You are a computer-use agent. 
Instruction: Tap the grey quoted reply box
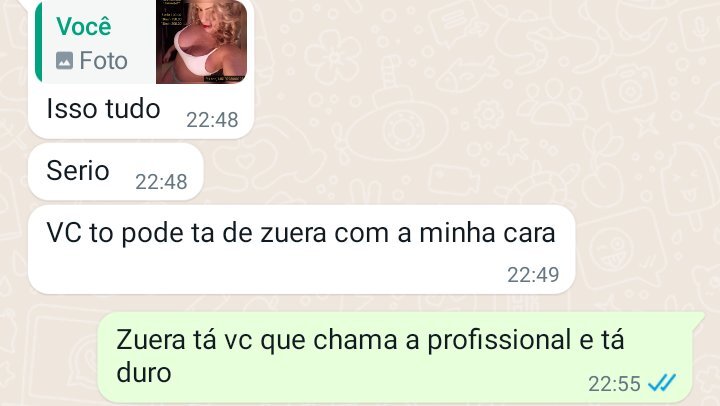click(x=141, y=42)
